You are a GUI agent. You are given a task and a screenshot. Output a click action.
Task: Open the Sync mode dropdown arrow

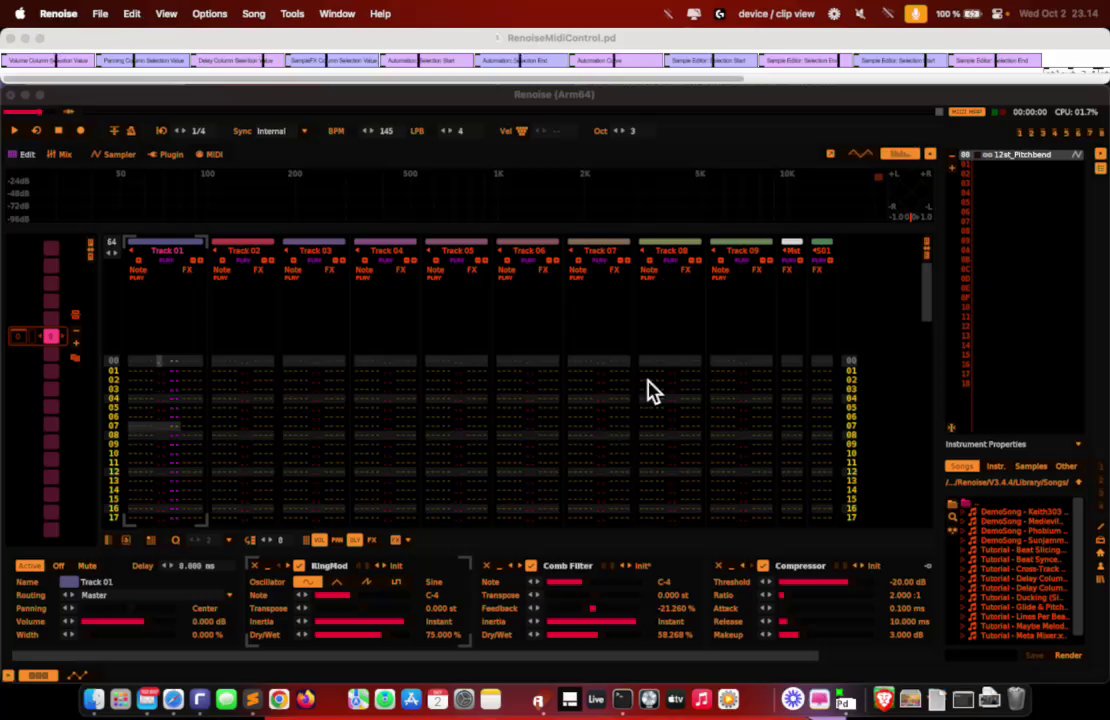point(304,131)
